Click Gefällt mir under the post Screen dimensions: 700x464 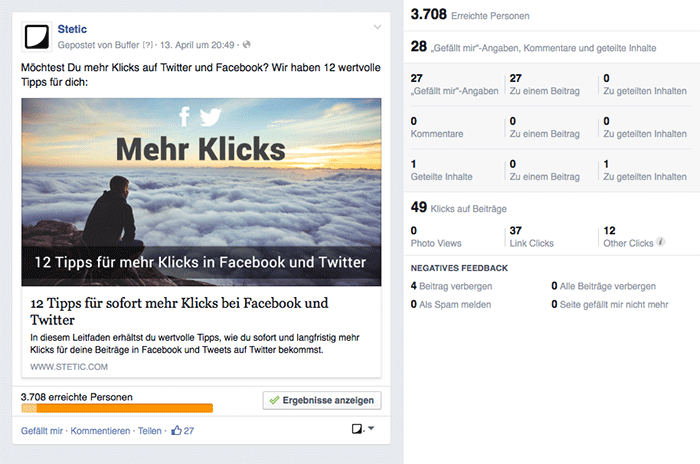(x=42, y=431)
